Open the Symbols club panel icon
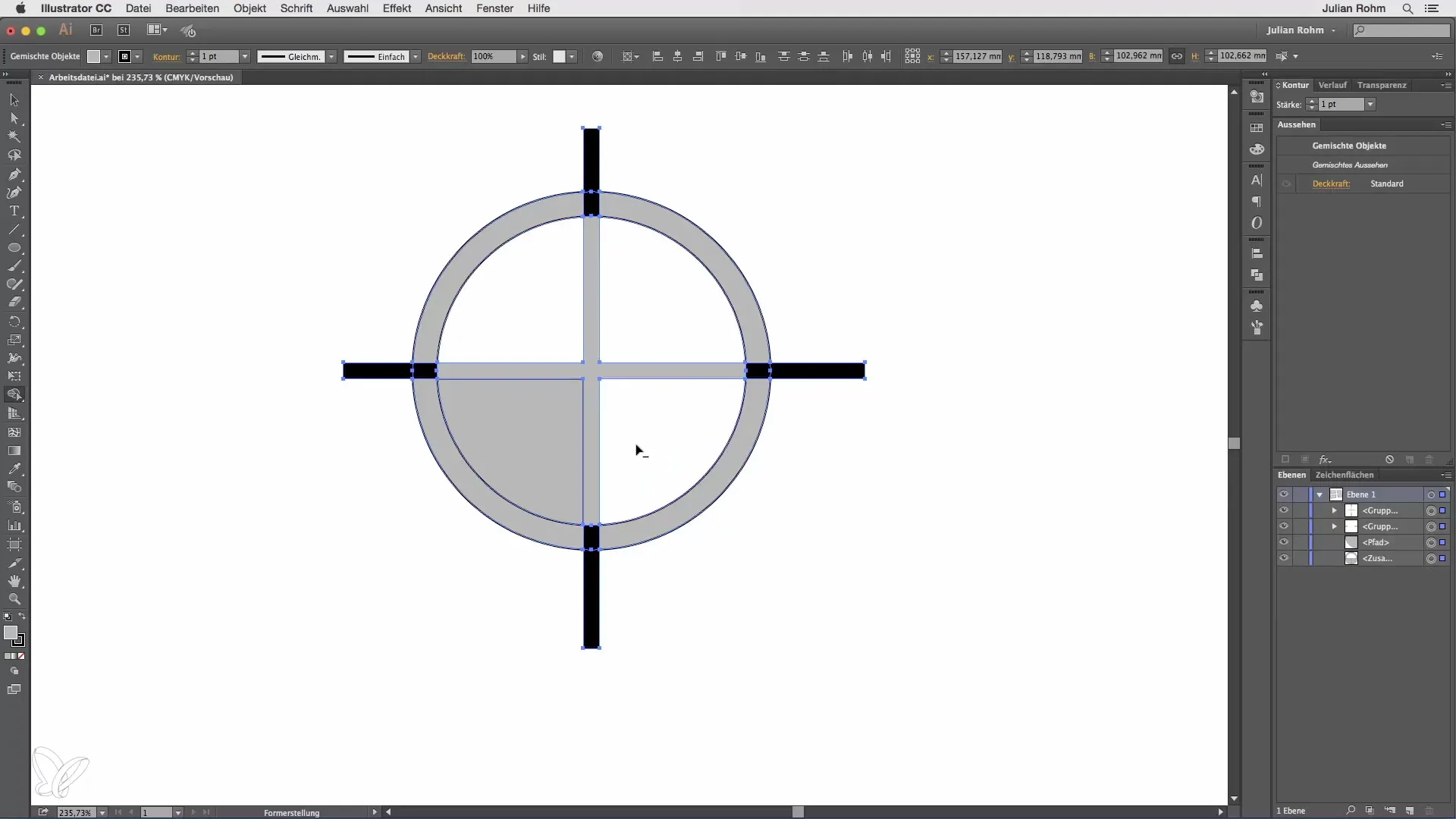The height and width of the screenshot is (819, 1456). [1257, 306]
